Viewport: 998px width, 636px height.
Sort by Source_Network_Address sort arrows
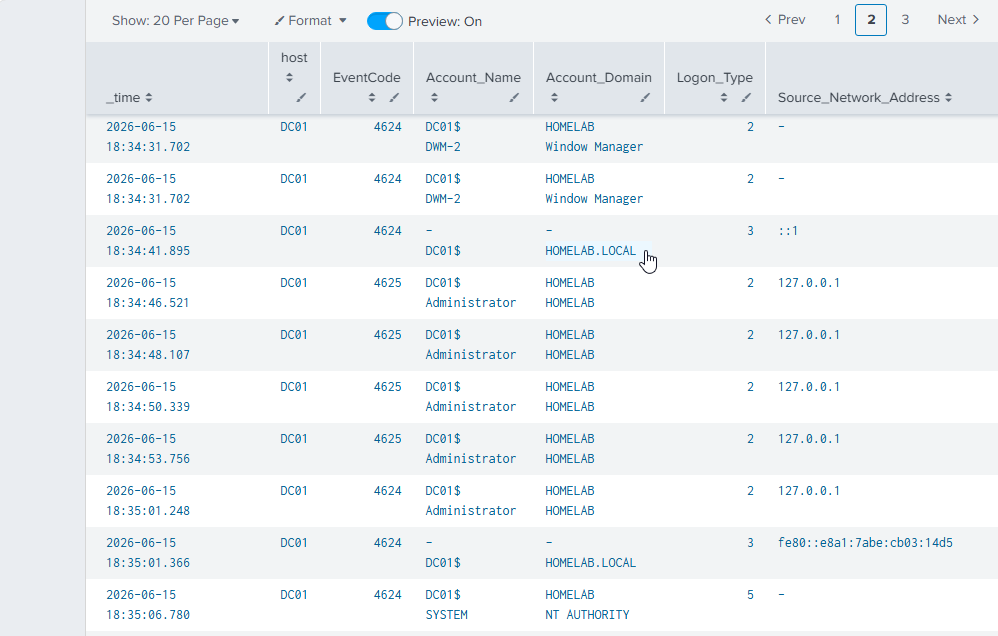pos(948,97)
